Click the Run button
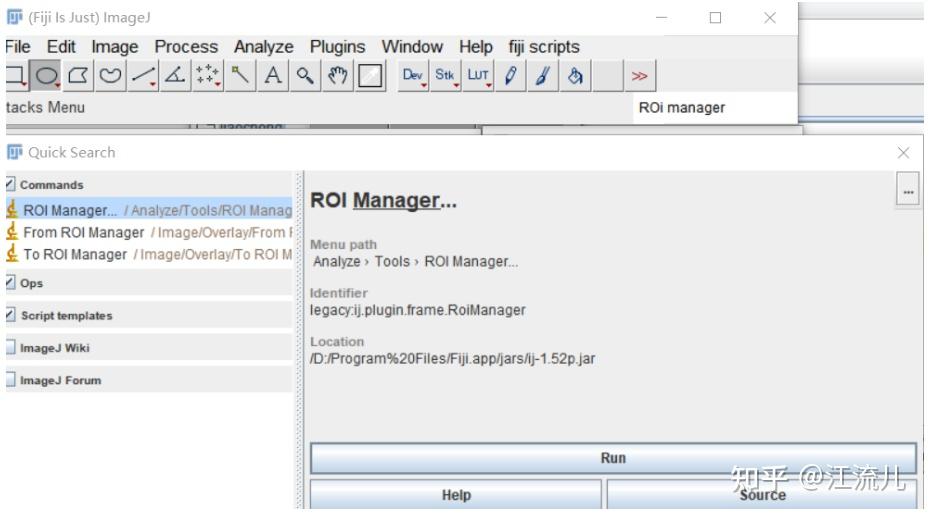The image size is (930, 517). 613,458
